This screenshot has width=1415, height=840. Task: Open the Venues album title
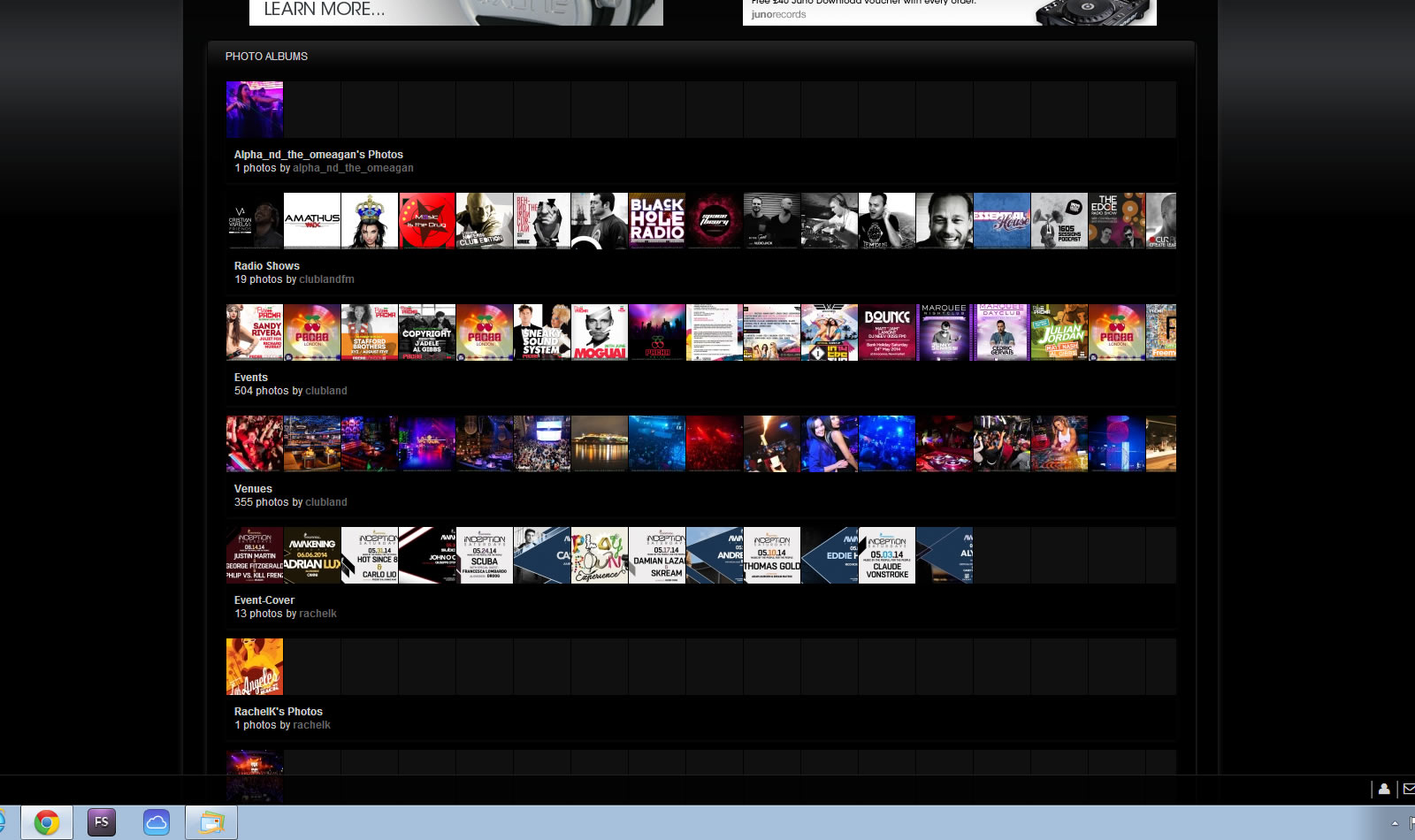[253, 489]
